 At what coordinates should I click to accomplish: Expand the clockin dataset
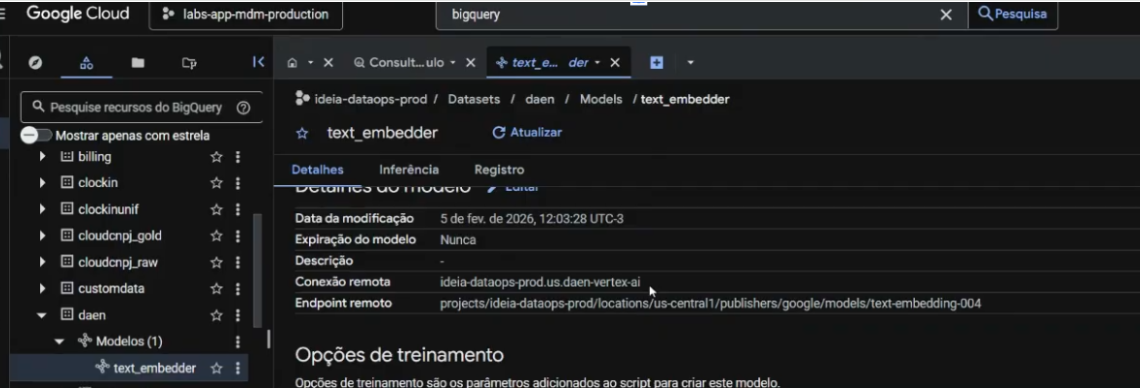tap(42, 183)
